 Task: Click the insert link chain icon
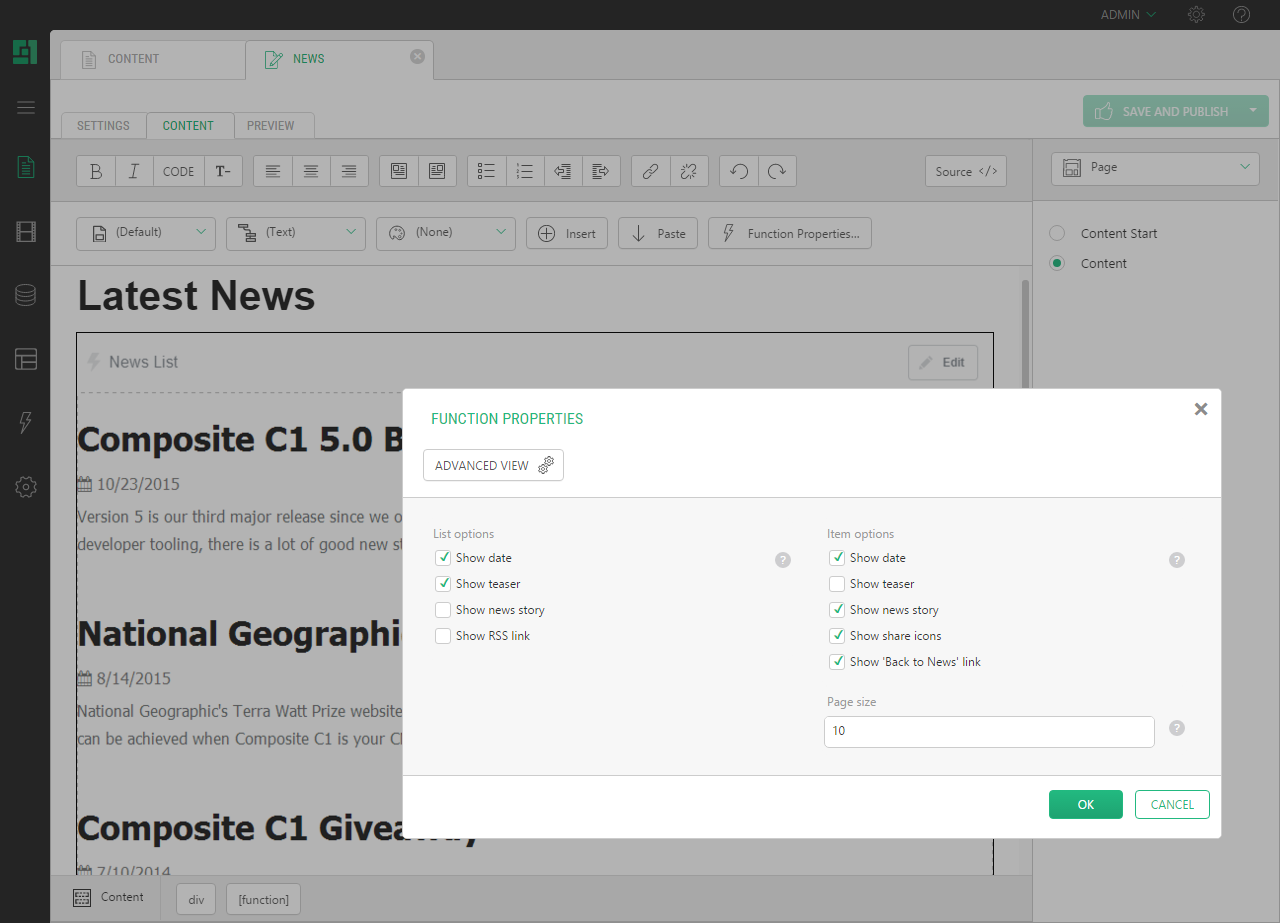coord(650,171)
